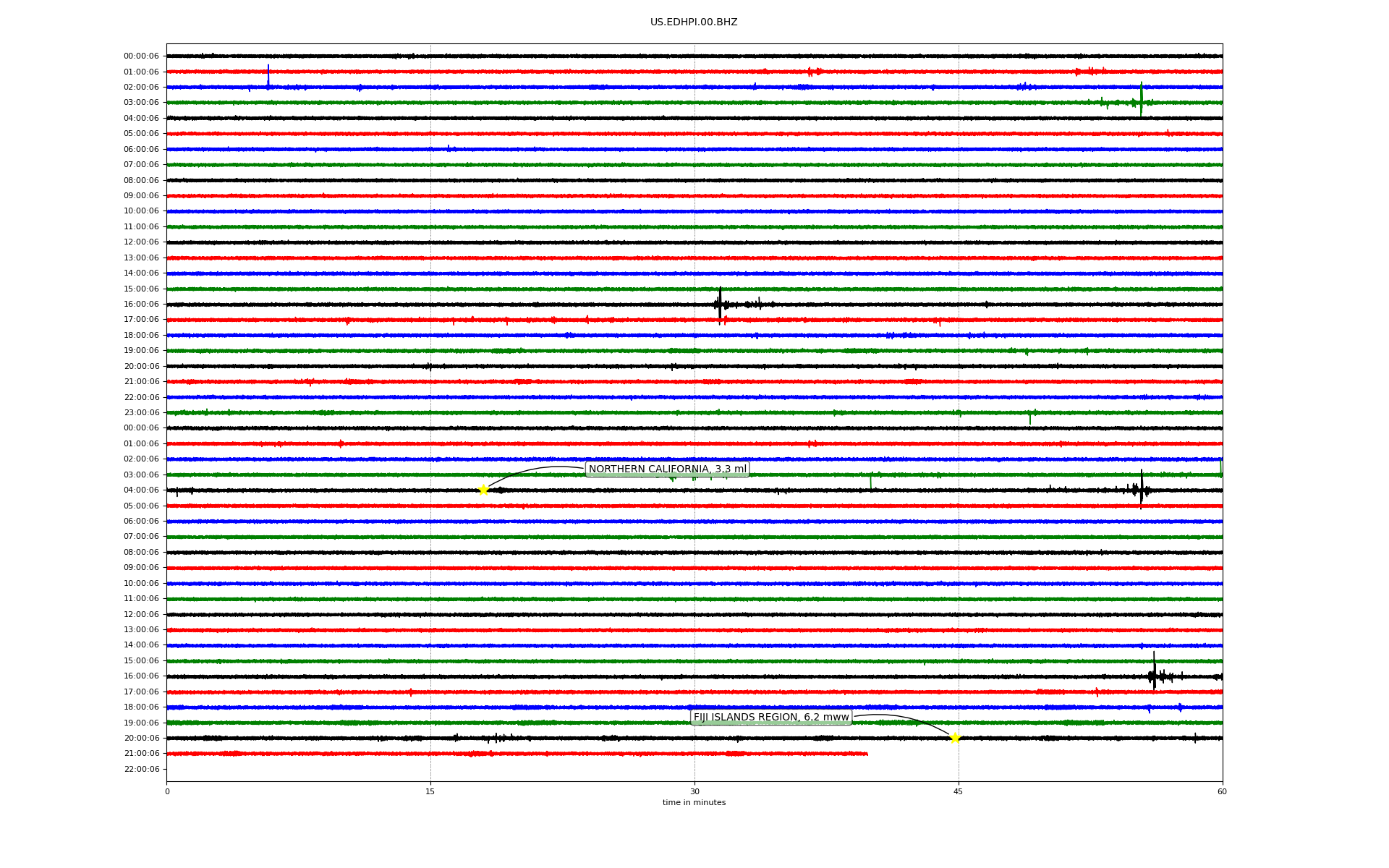Click the large black spike near 31 minutes
This screenshot has height=868, width=1389.
(720, 304)
